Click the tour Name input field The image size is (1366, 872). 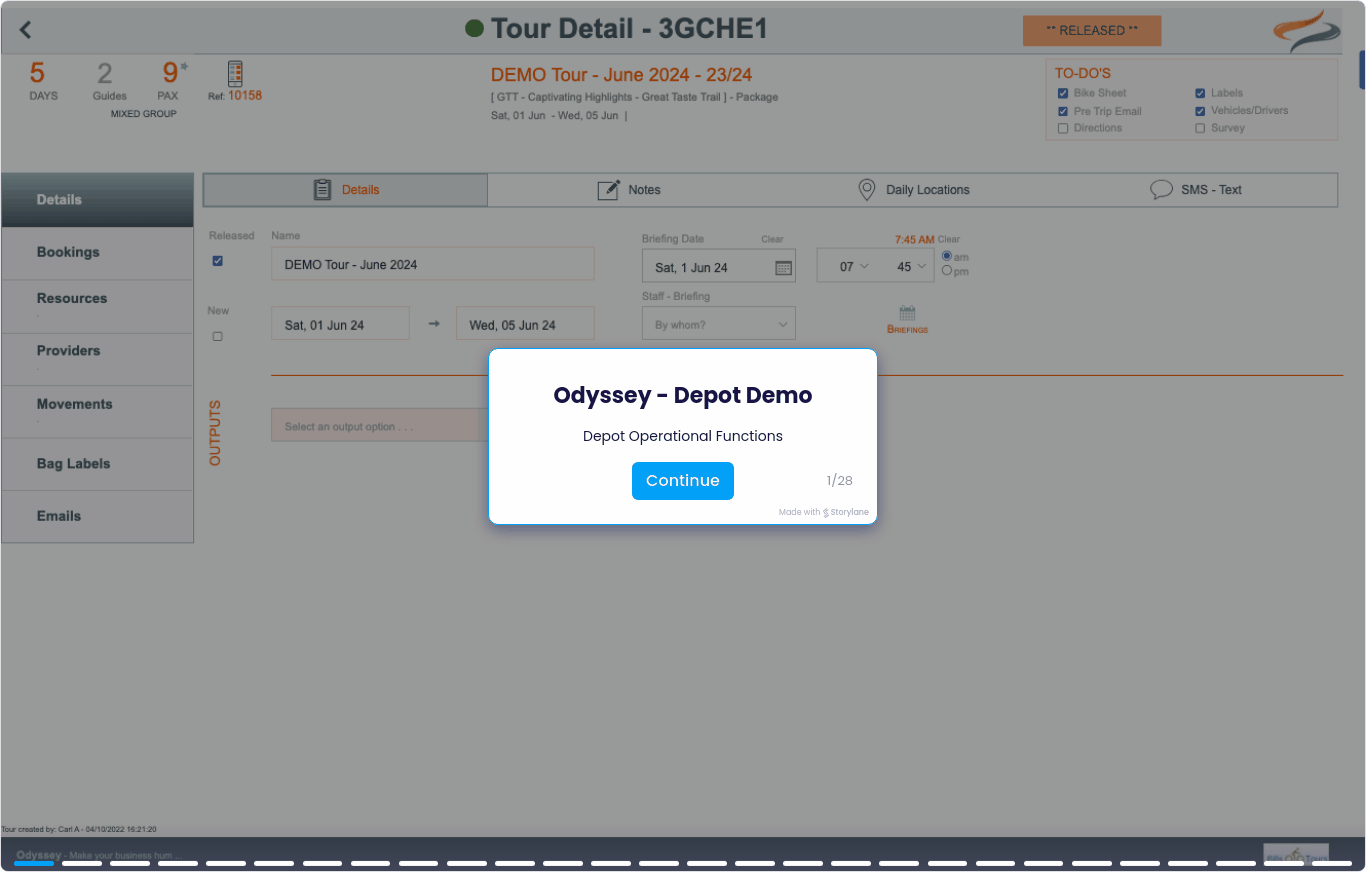tap(432, 265)
